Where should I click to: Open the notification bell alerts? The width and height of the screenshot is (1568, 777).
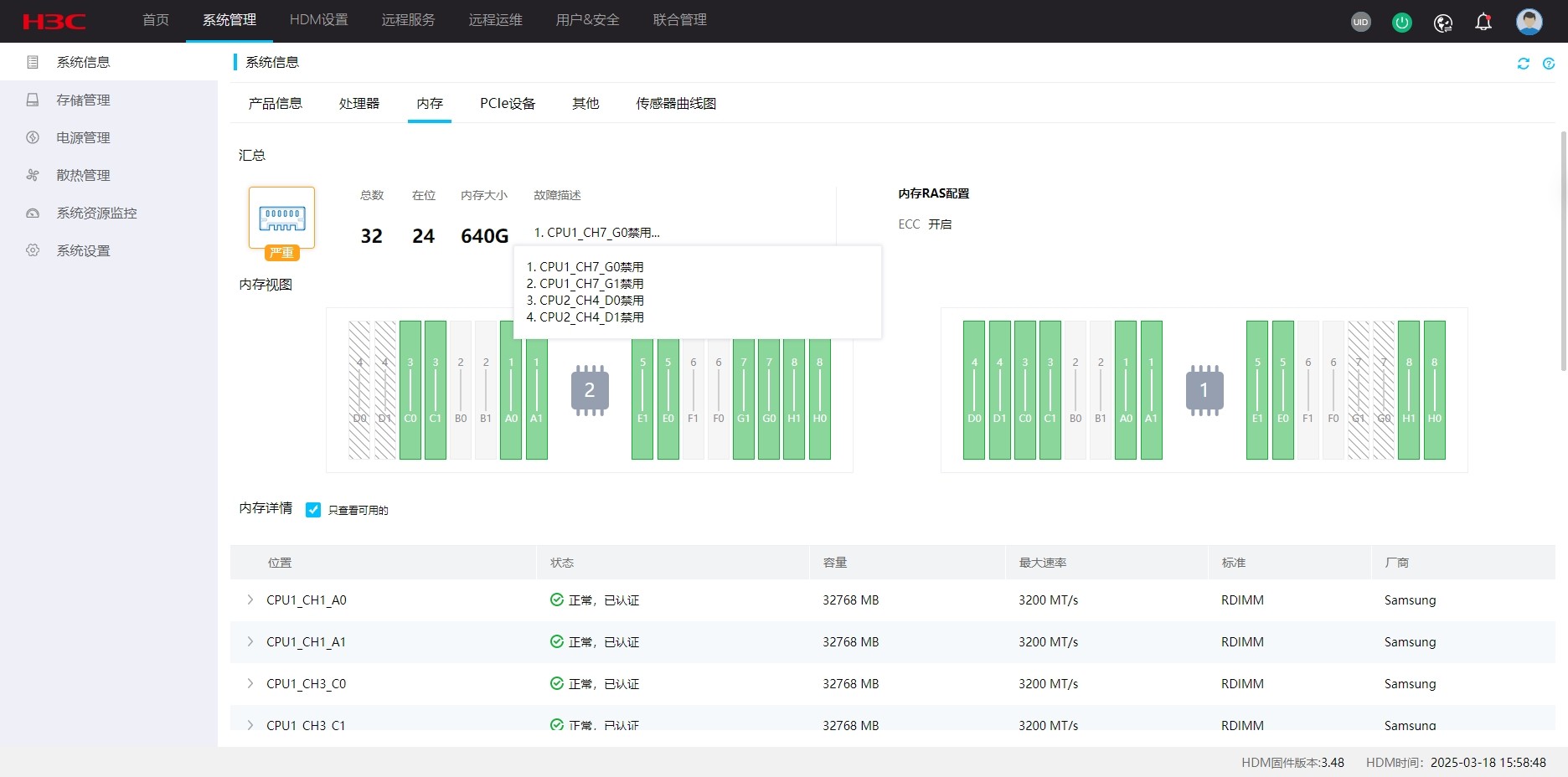tap(1483, 22)
